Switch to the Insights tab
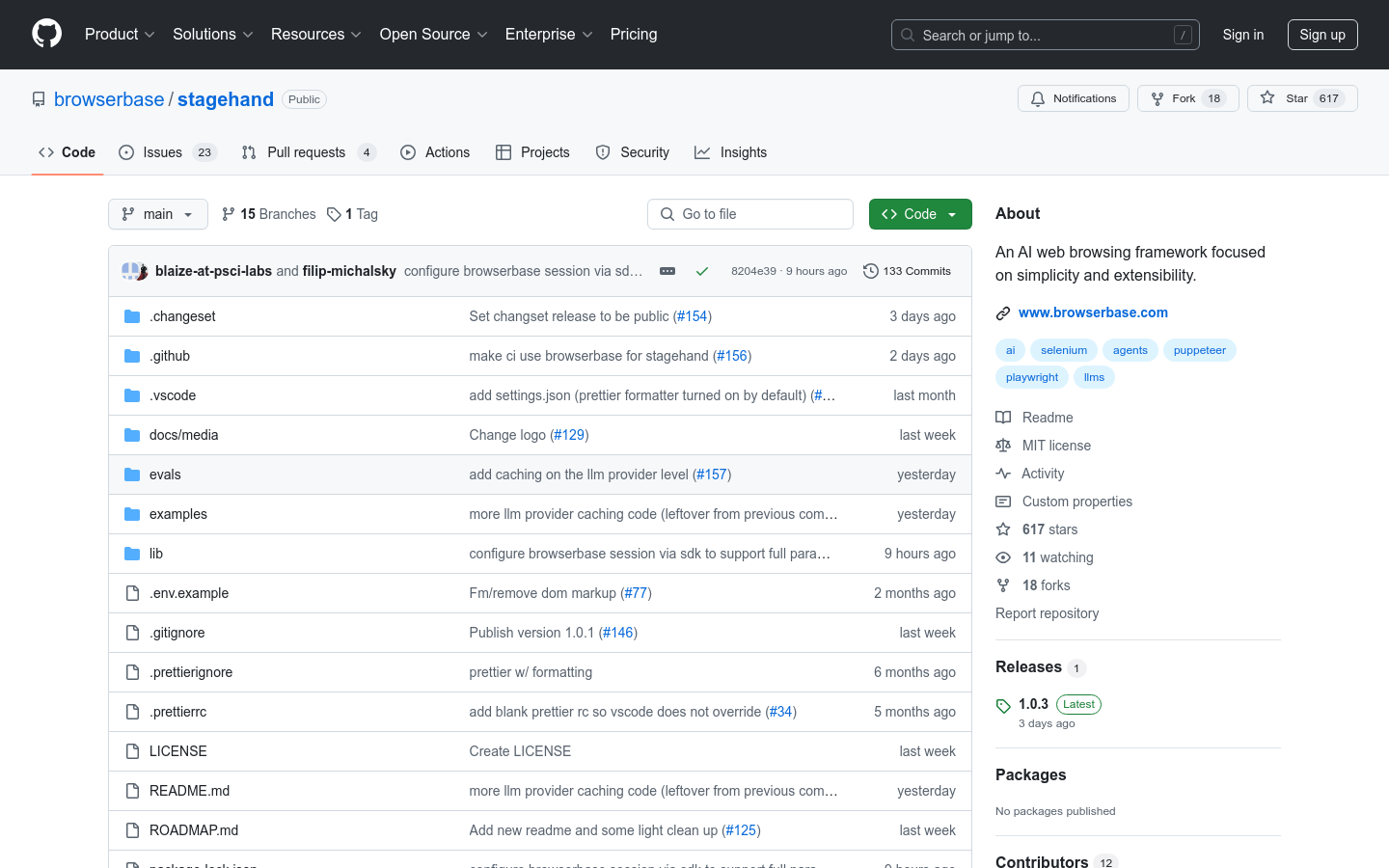1389x868 pixels. point(731,152)
